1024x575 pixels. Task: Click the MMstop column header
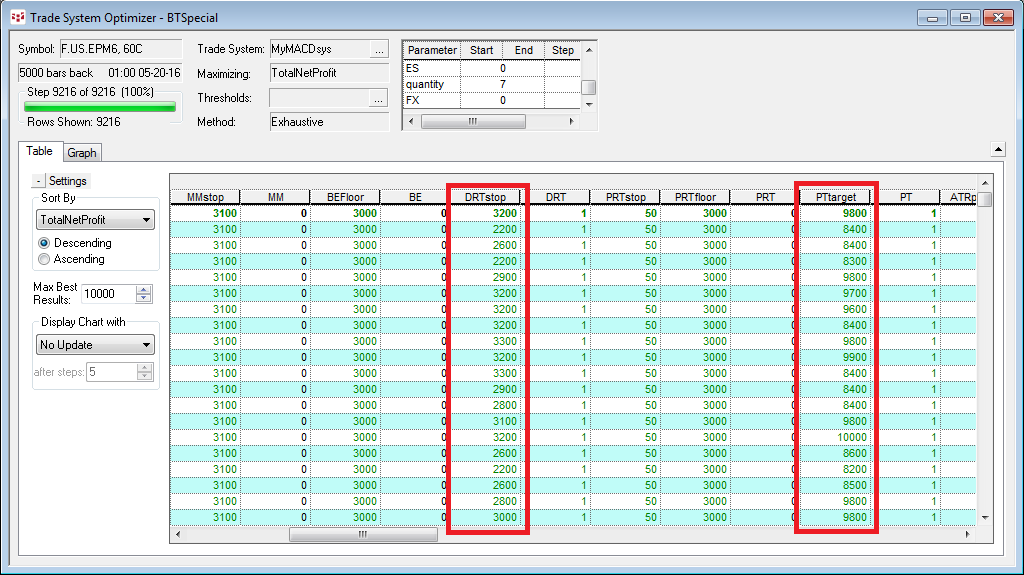205,197
